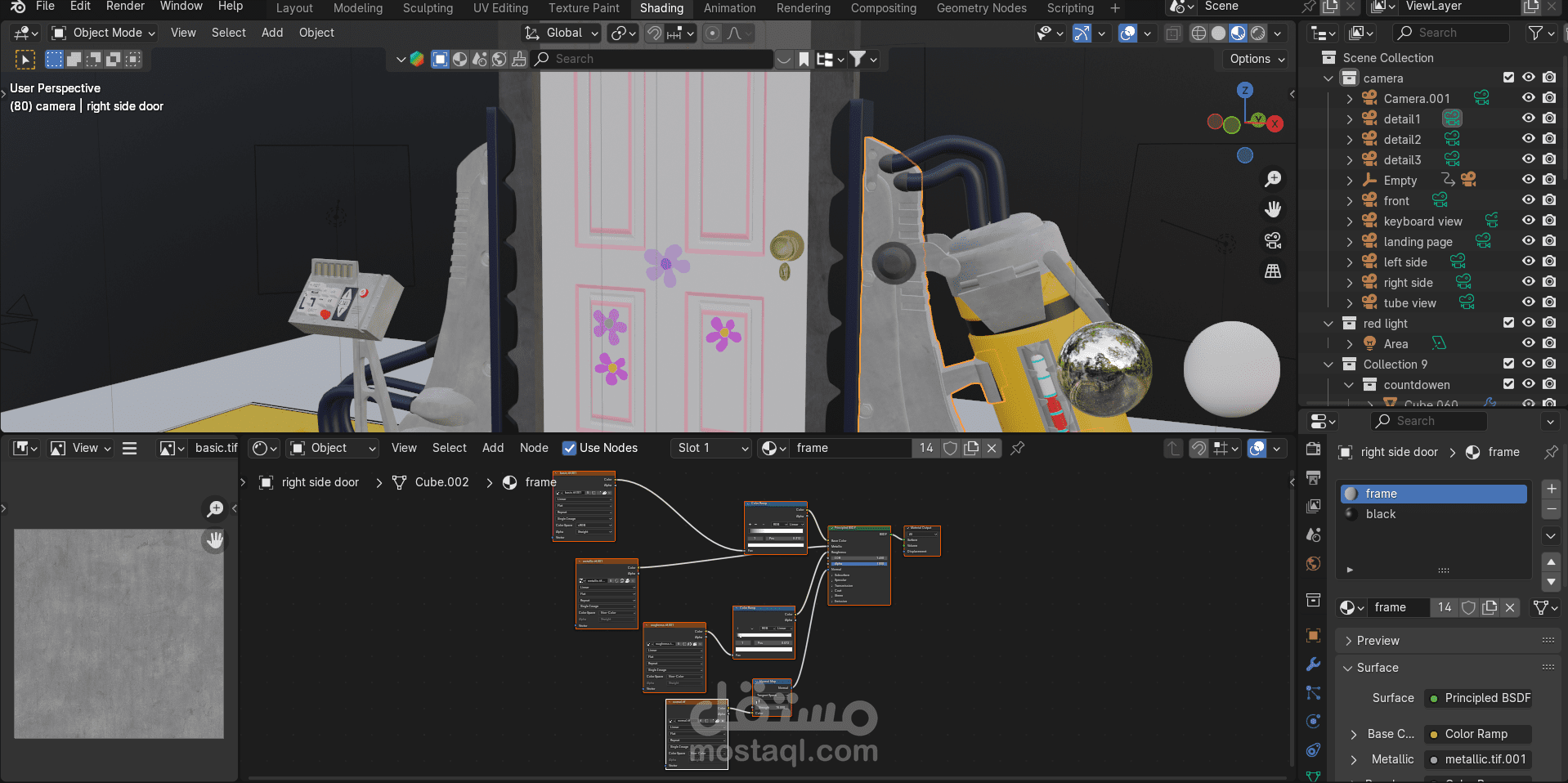Remove material slot with minus button
The image size is (1568, 783).
pos(1551,509)
